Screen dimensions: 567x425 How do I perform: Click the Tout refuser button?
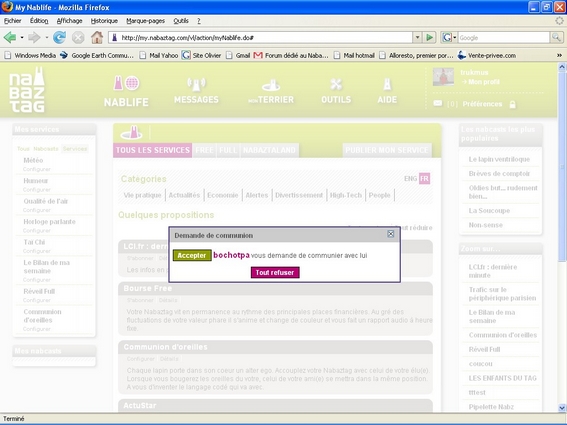click(275, 272)
